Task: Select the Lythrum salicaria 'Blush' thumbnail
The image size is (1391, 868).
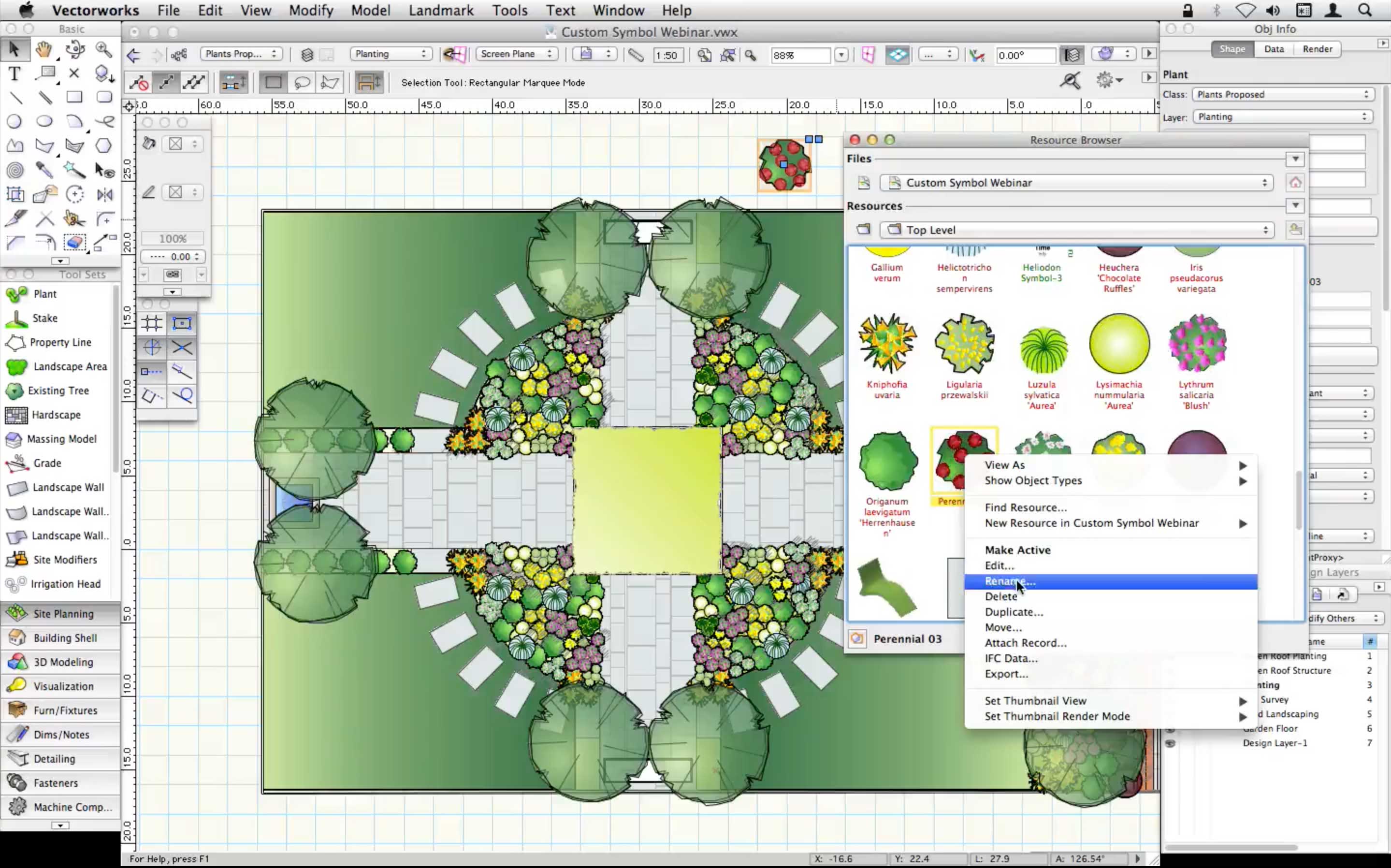Action: pos(1198,343)
